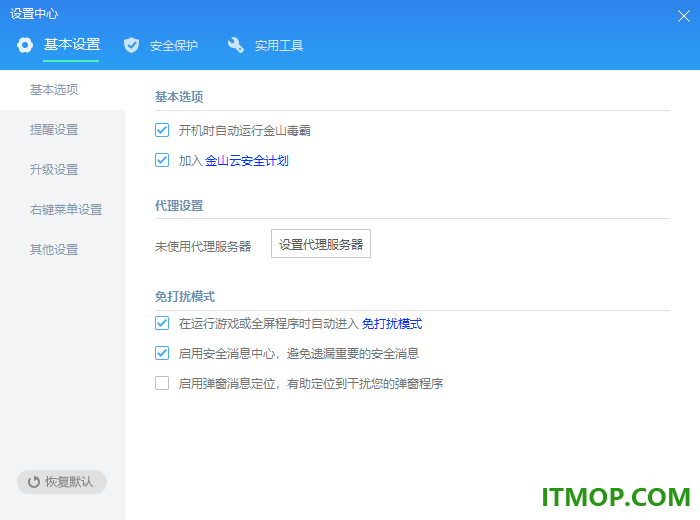Open the 安全保护 tab
The height and width of the screenshot is (520, 700).
(x=174, y=46)
